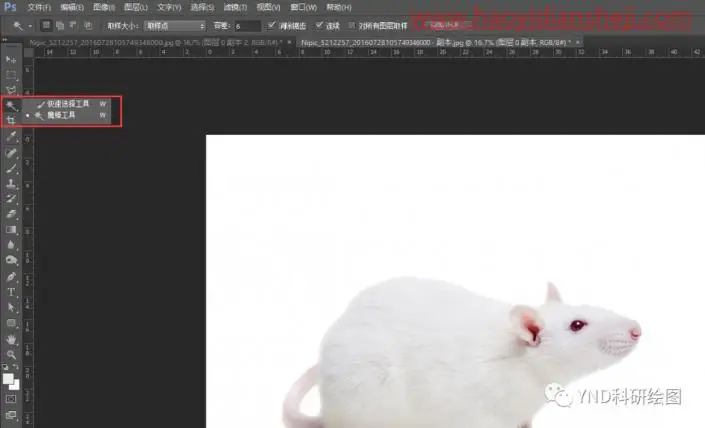705x428 pixels.
Task: Close the first Nipic document tab
Action: point(290,42)
